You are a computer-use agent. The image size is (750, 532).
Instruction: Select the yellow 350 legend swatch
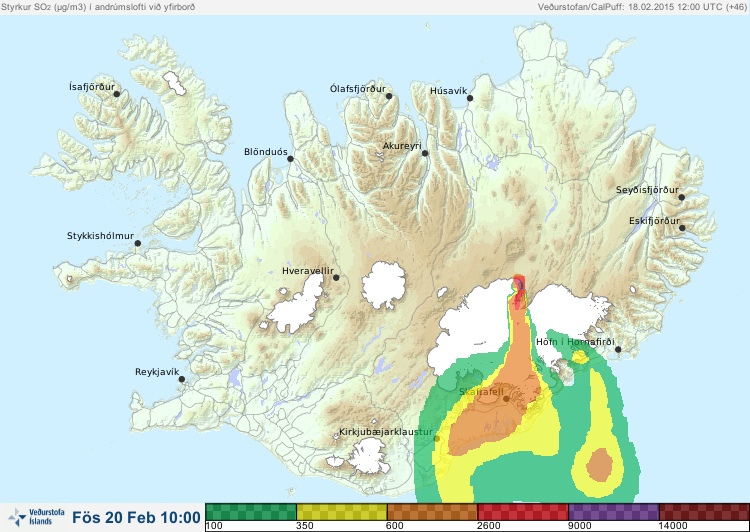point(342,512)
